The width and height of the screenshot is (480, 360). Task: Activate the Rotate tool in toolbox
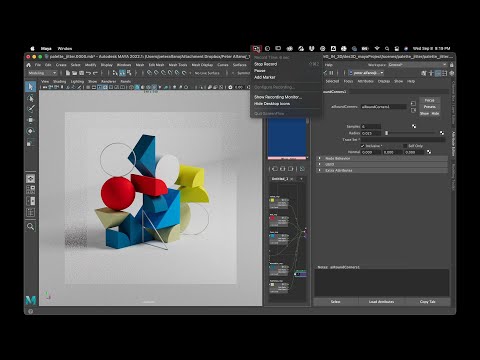pos(30,131)
